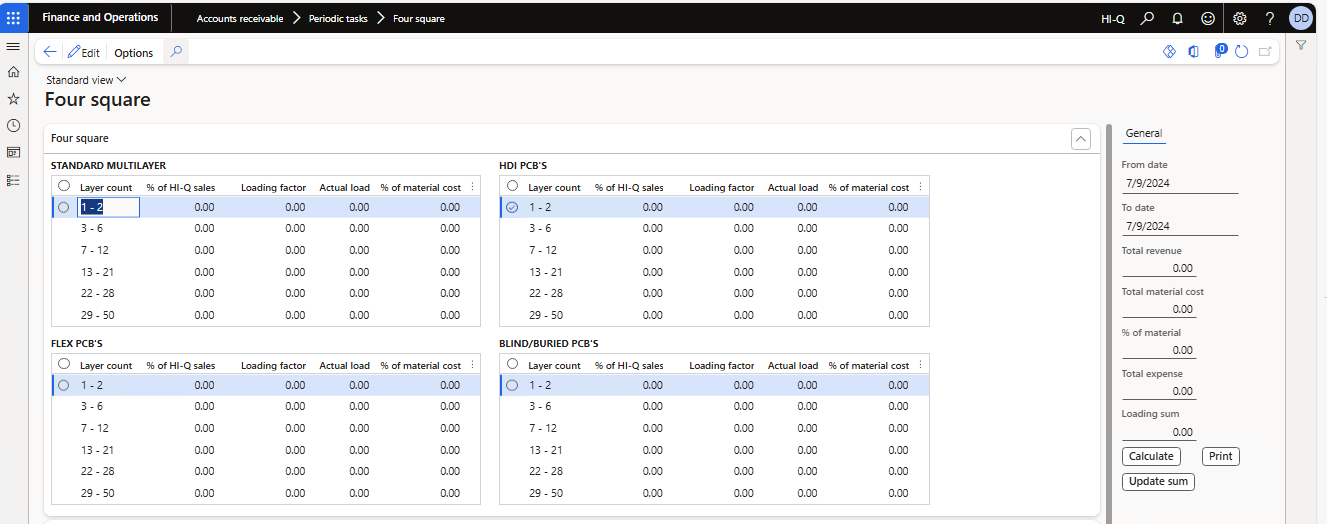Open Favorites star icon in sidebar

(x=13, y=99)
